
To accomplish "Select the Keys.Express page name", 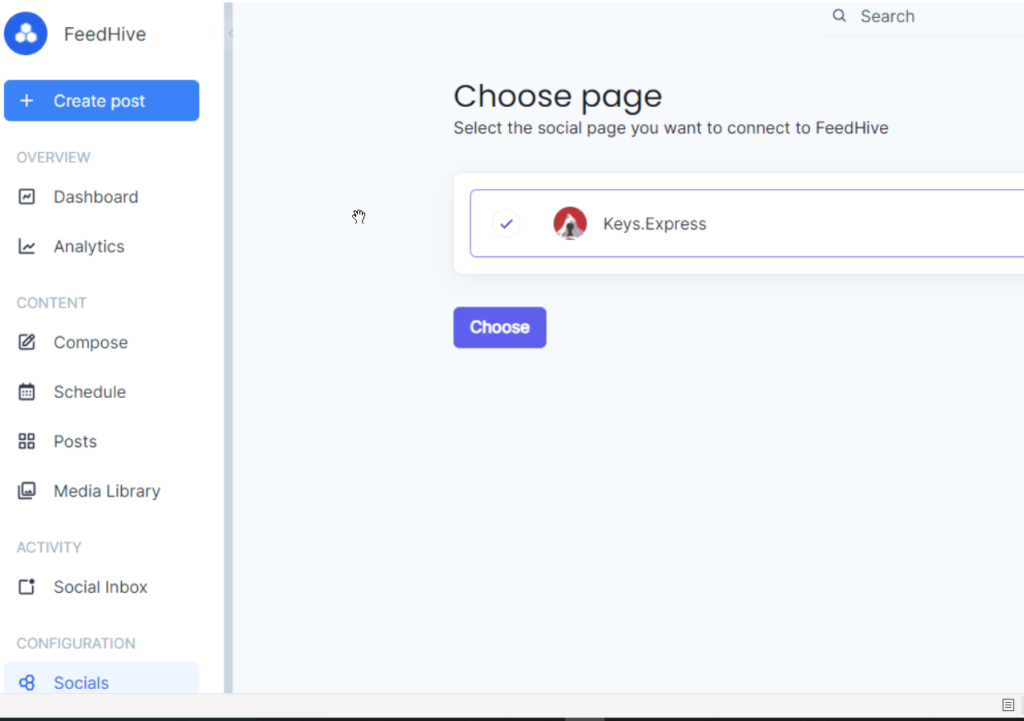I will pyautogui.click(x=654, y=224).
